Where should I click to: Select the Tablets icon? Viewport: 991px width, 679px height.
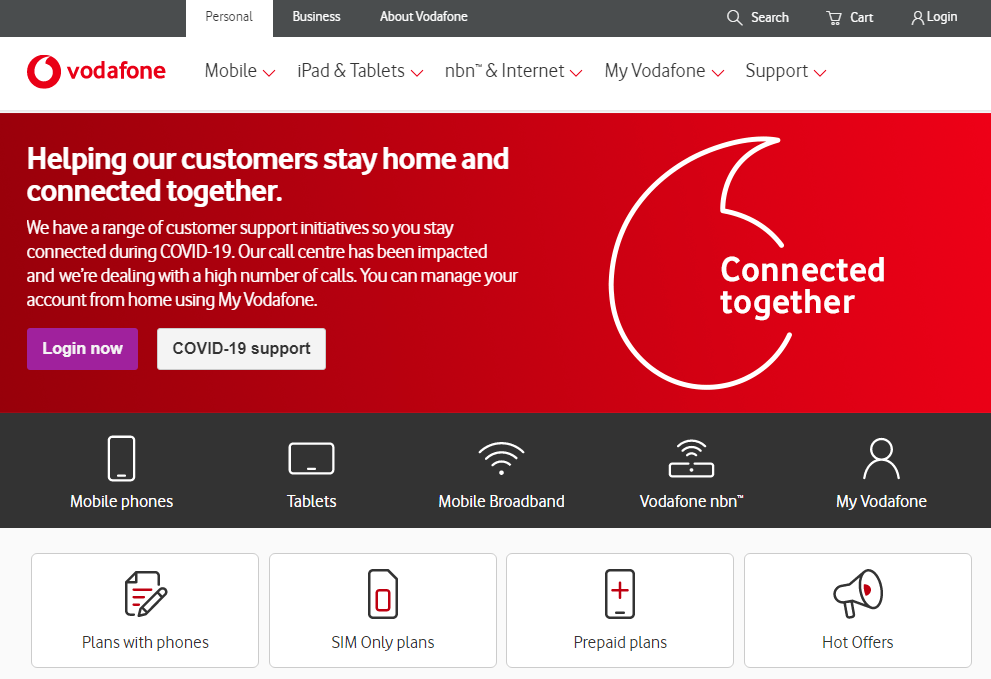point(312,458)
